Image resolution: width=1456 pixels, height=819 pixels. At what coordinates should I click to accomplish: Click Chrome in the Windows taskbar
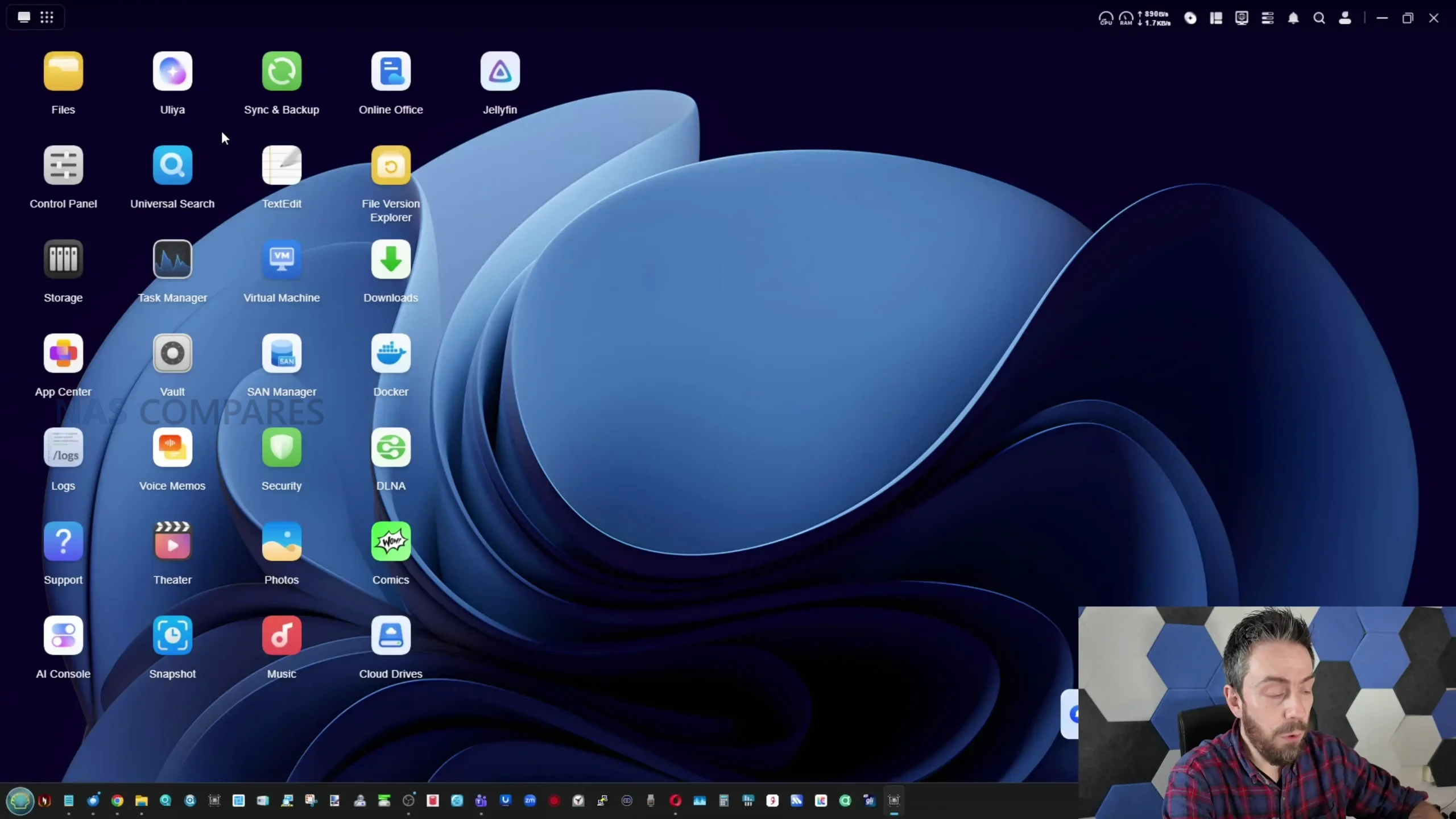(117, 801)
